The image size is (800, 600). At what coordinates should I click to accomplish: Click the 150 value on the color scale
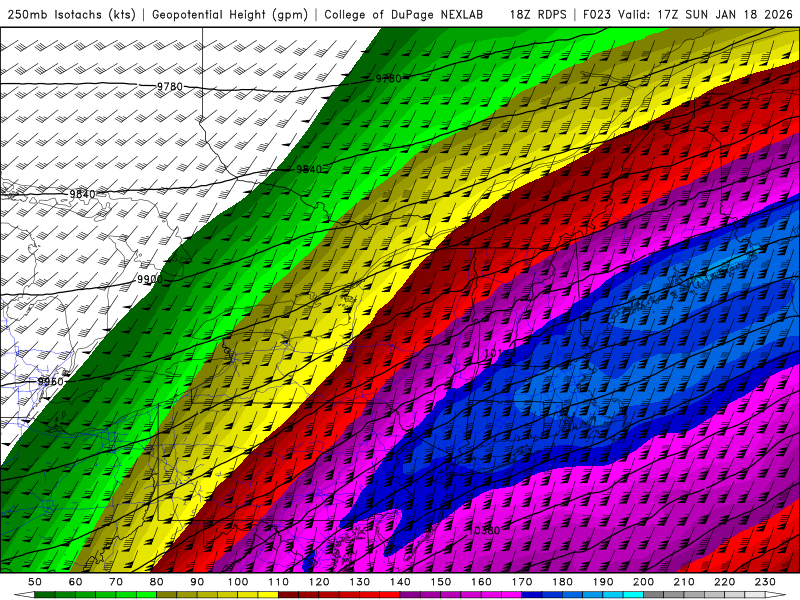(441, 582)
